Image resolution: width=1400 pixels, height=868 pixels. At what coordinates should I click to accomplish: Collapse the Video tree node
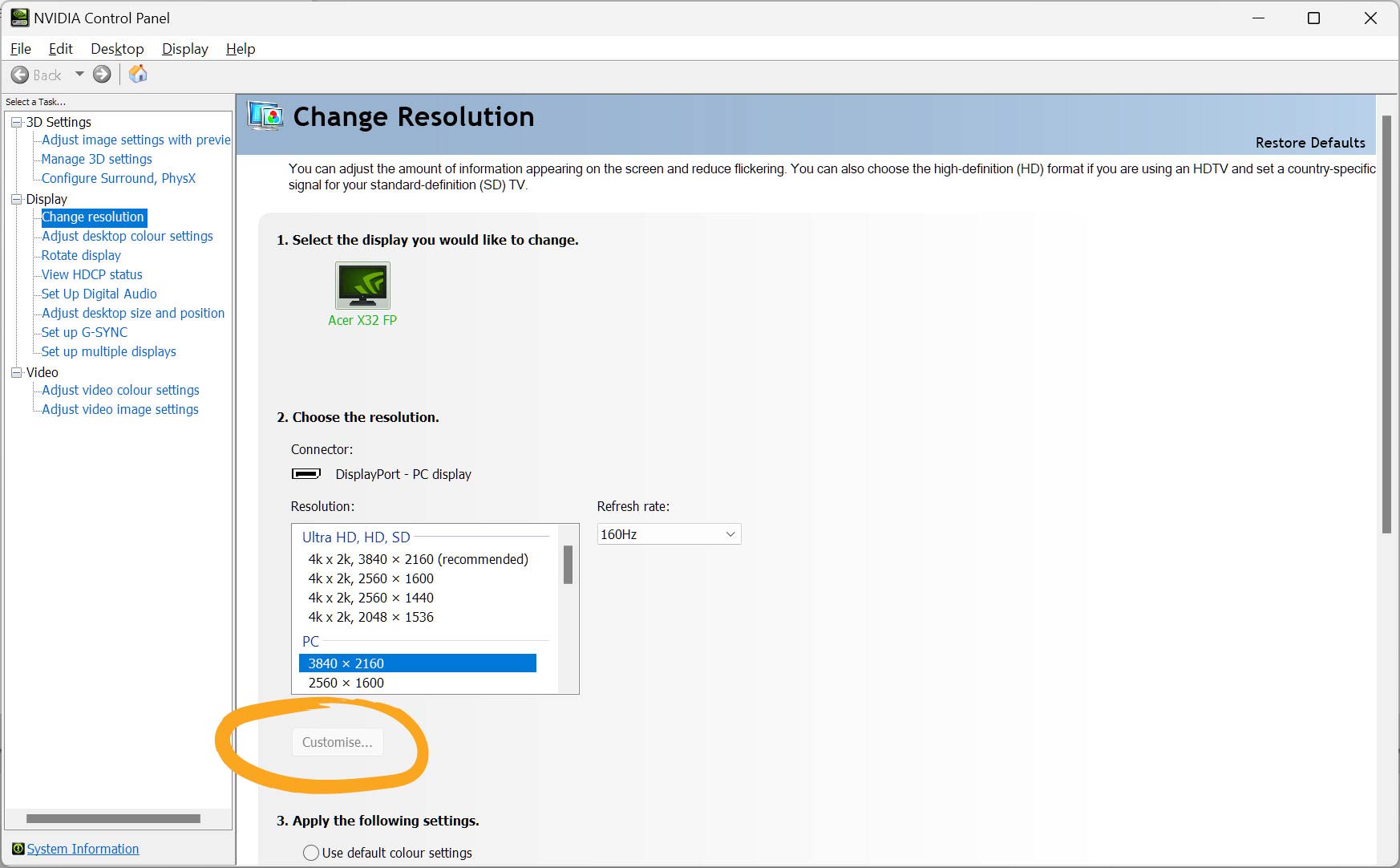pyautogui.click(x=16, y=372)
